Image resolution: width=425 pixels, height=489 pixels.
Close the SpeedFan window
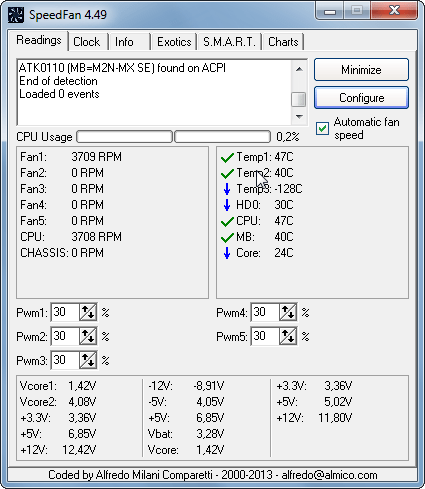pos(395,11)
